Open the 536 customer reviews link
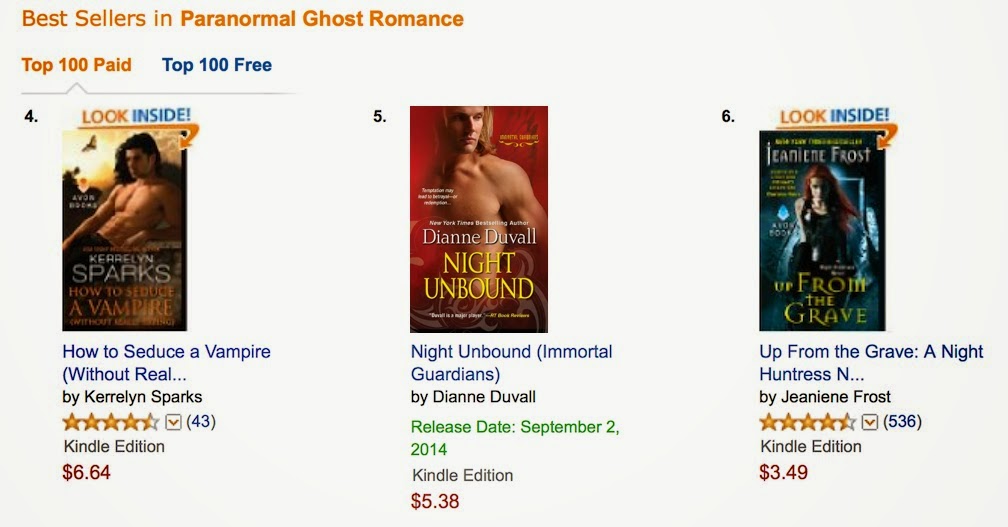The height and width of the screenshot is (527, 1008). click(x=903, y=422)
